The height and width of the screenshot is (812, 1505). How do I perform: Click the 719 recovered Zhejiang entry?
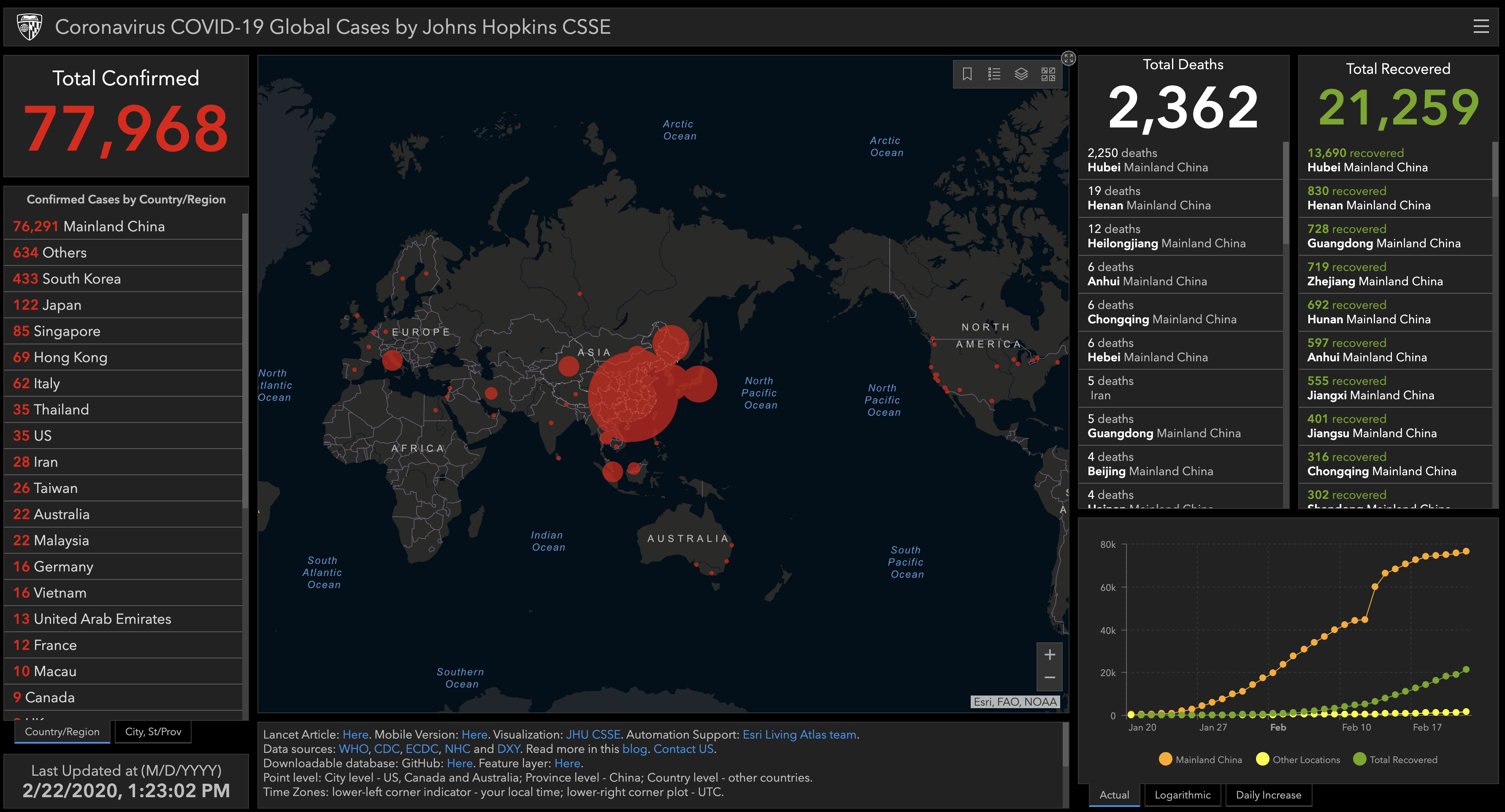[x=1395, y=274]
